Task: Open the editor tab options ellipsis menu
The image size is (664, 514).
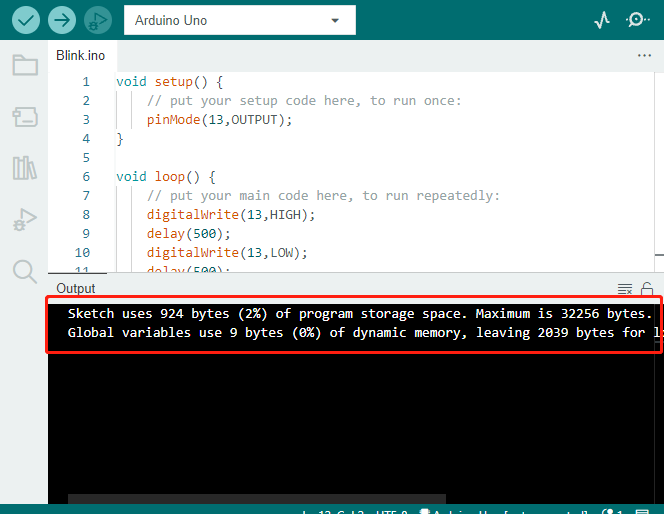Action: click(644, 55)
